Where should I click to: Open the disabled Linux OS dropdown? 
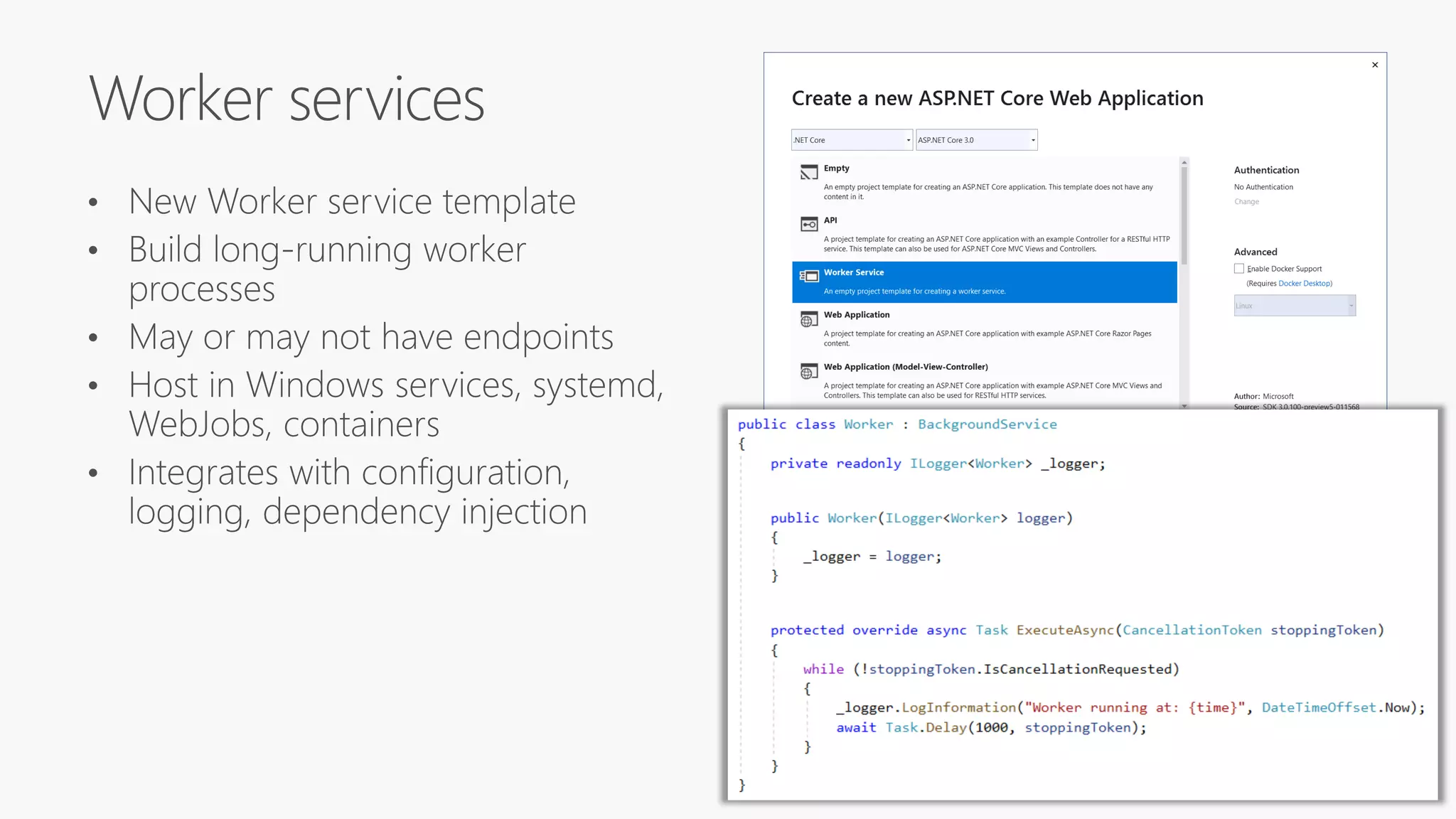[x=1295, y=306]
